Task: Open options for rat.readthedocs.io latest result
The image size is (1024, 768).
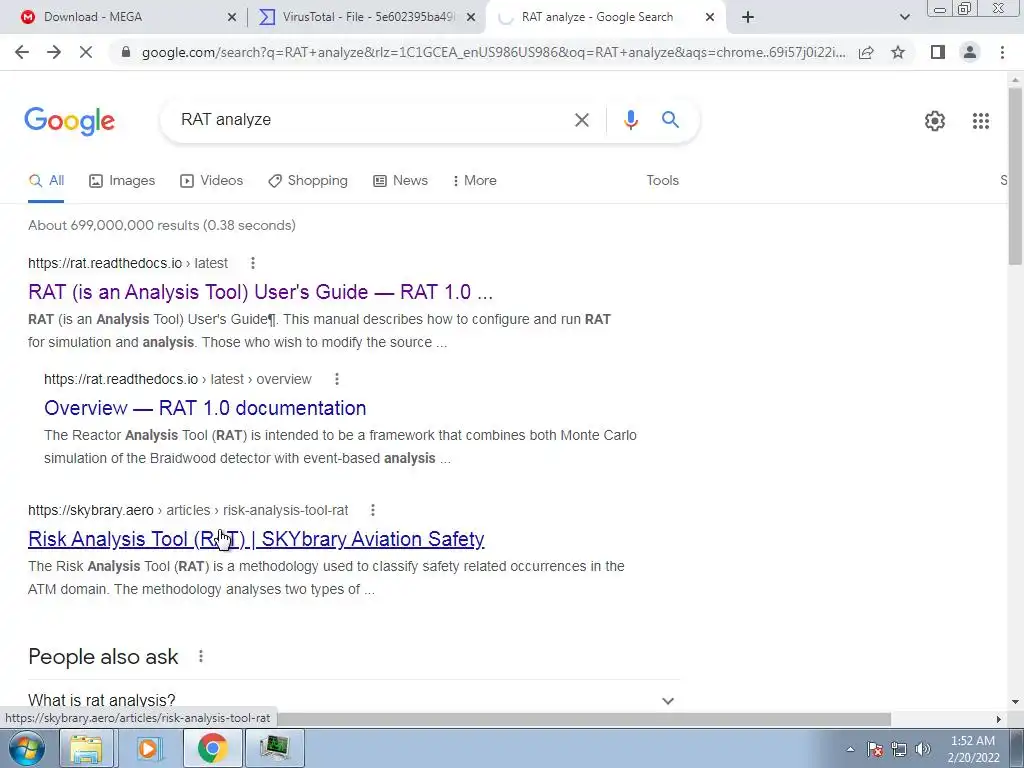Action: (x=253, y=263)
